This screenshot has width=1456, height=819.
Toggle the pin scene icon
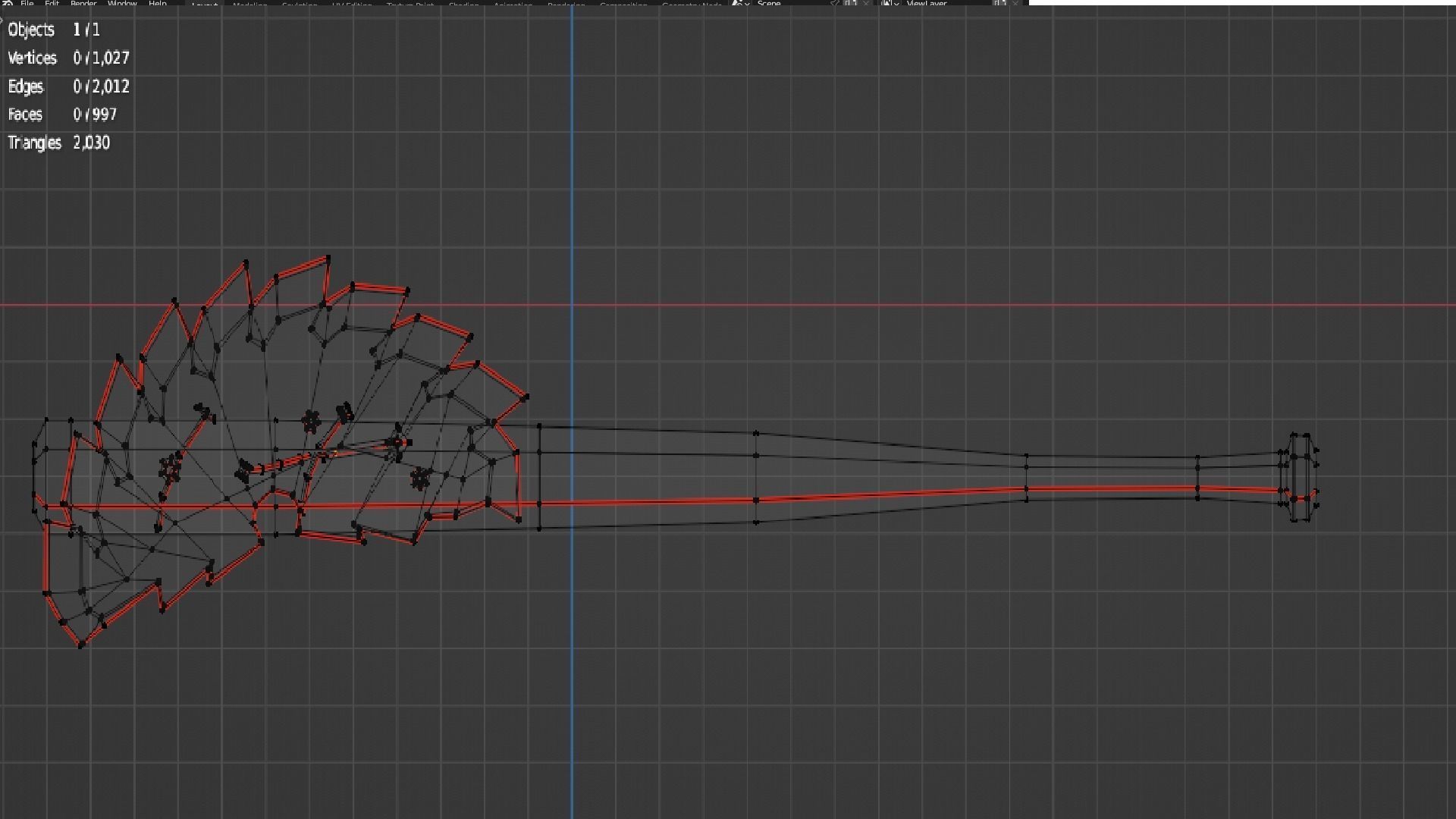point(835,3)
